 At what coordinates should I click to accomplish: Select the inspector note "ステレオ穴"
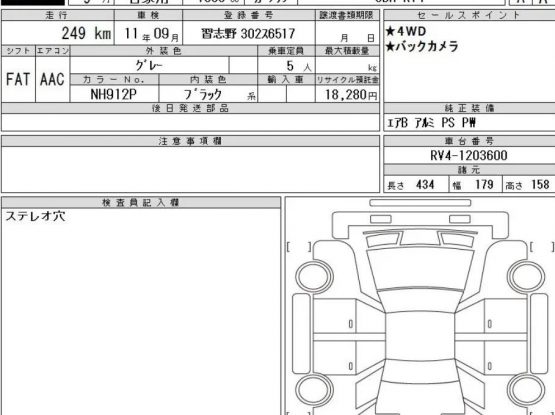click(x=35, y=216)
